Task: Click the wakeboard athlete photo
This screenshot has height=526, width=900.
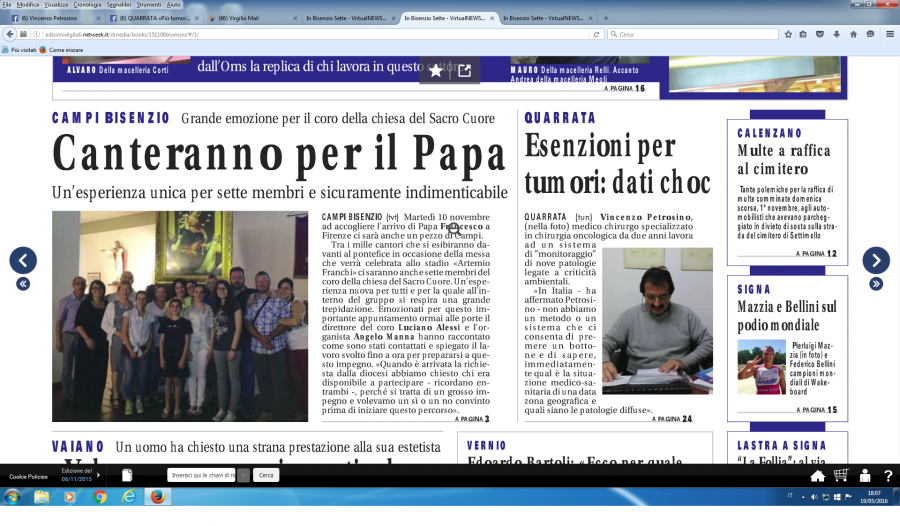Action: (x=761, y=367)
